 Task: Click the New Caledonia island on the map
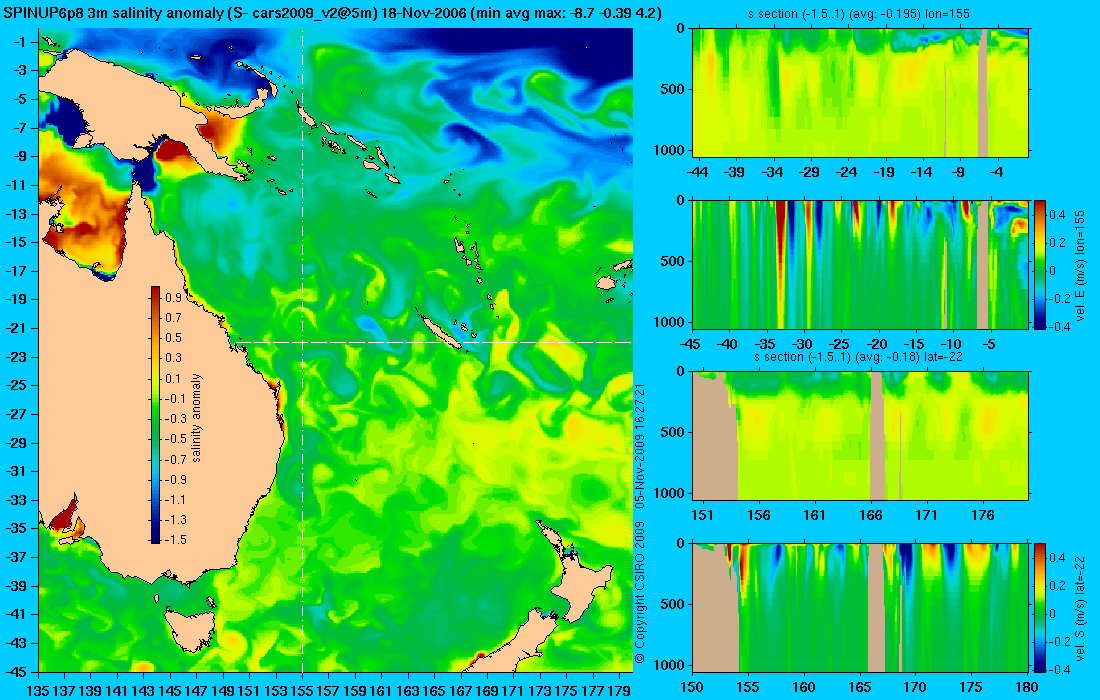441,332
